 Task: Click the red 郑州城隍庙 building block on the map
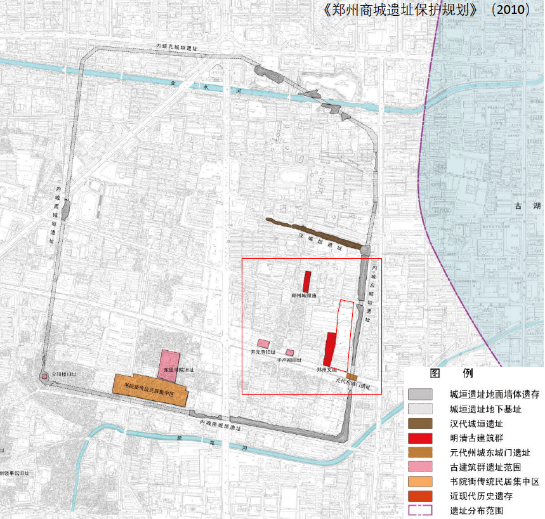tap(307, 282)
